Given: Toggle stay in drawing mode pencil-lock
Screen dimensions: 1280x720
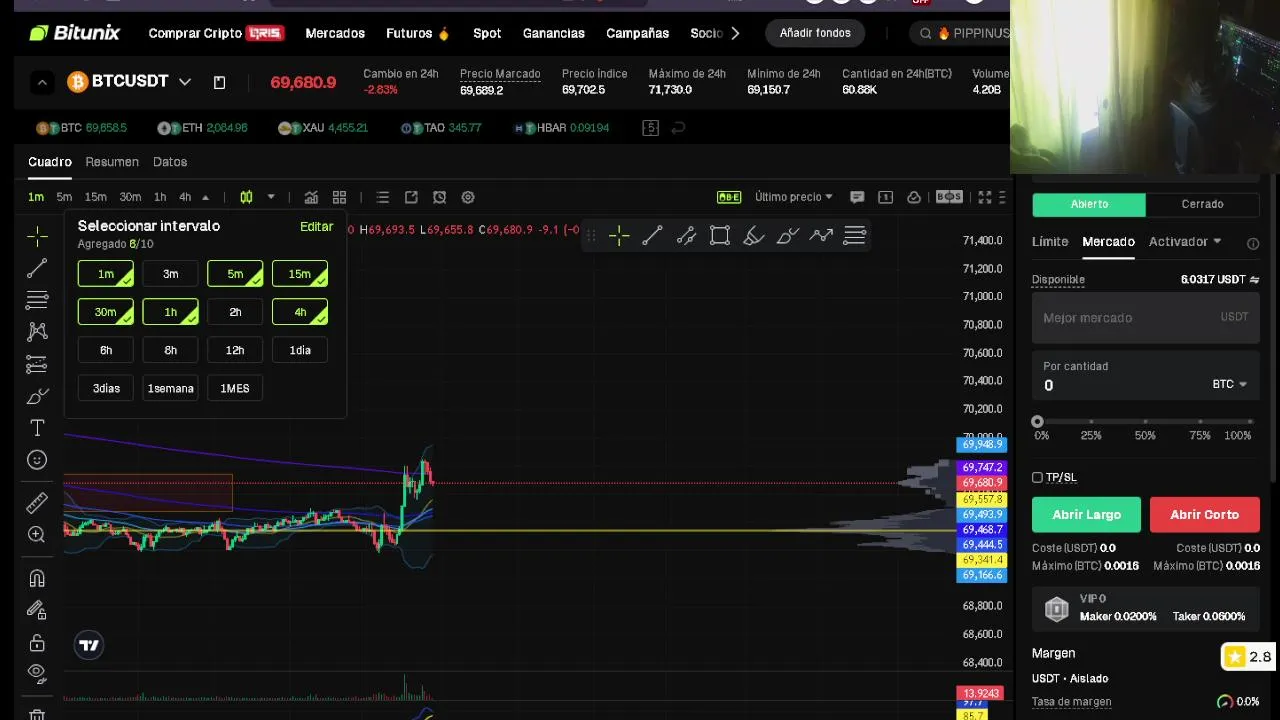Looking at the screenshot, I should point(37,610).
